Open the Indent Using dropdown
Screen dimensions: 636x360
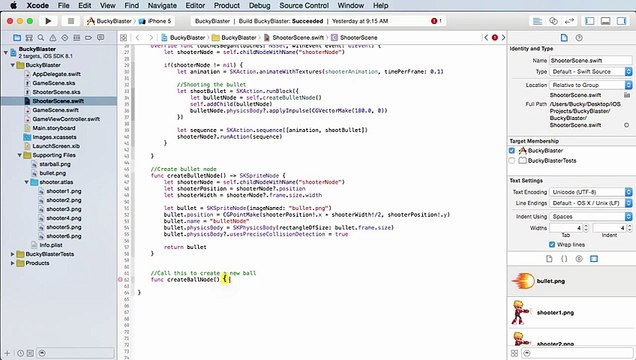coord(591,216)
